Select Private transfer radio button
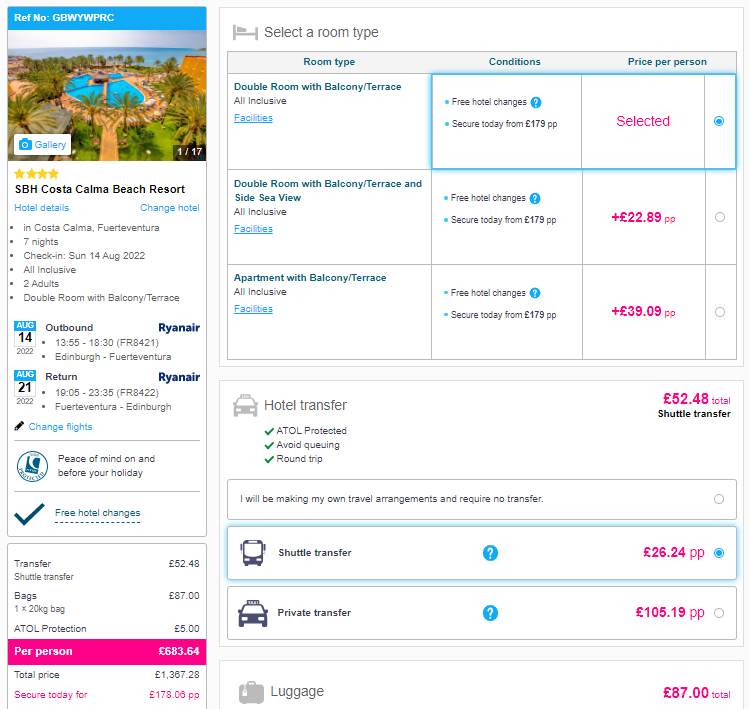Screen dimensions: 749x709 click(719, 613)
